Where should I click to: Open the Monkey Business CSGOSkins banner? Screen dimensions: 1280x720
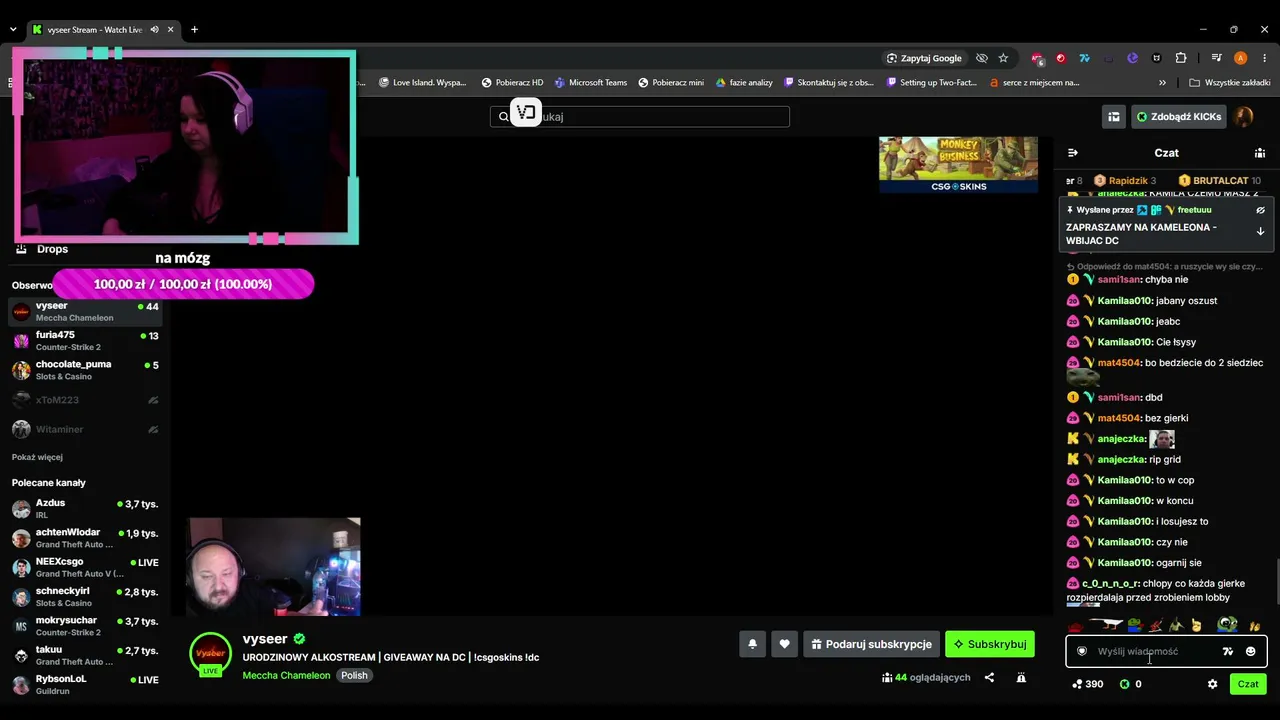coord(958,165)
